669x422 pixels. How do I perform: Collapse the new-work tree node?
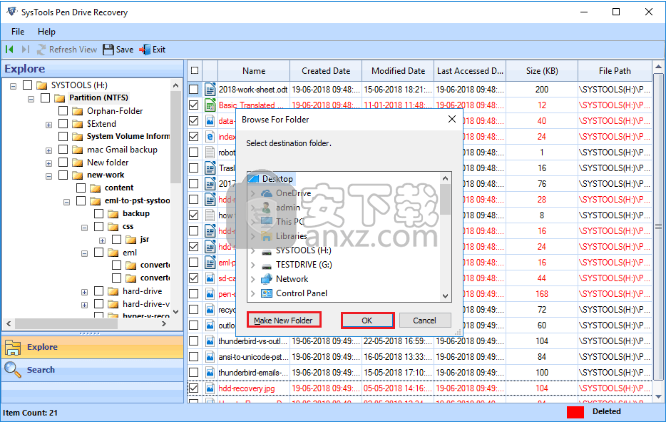point(49,176)
